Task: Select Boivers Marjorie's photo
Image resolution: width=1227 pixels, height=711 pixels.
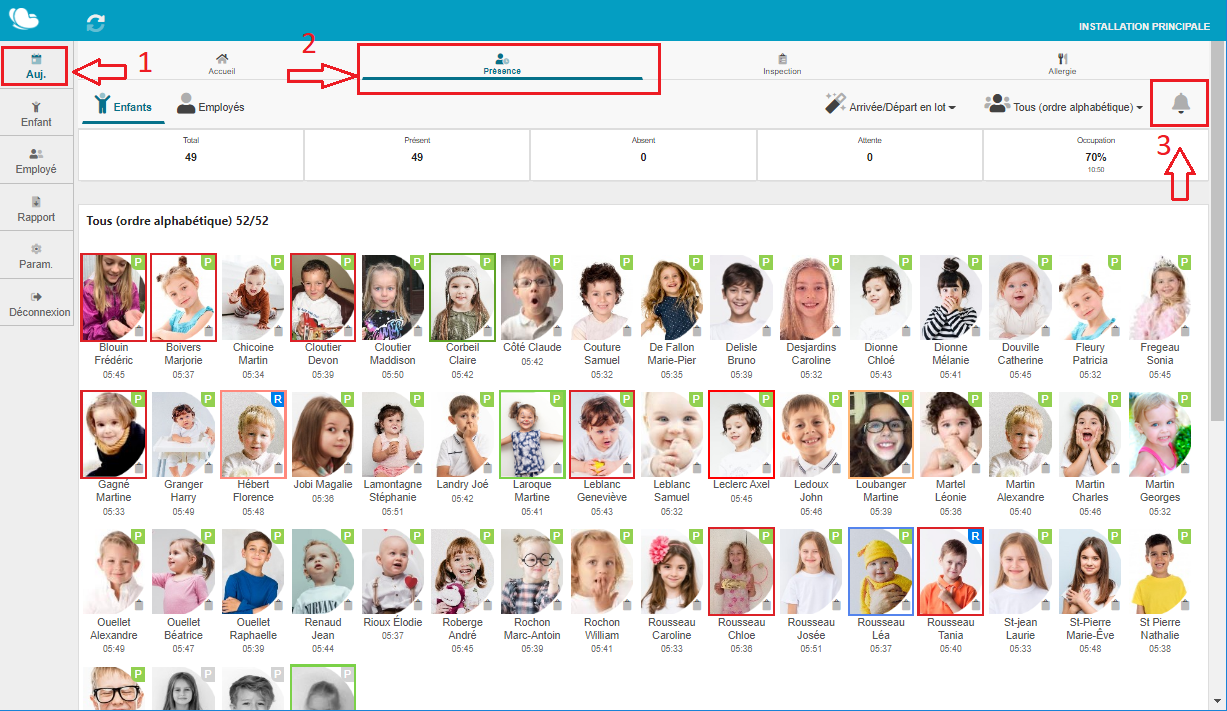Action: pos(183,298)
